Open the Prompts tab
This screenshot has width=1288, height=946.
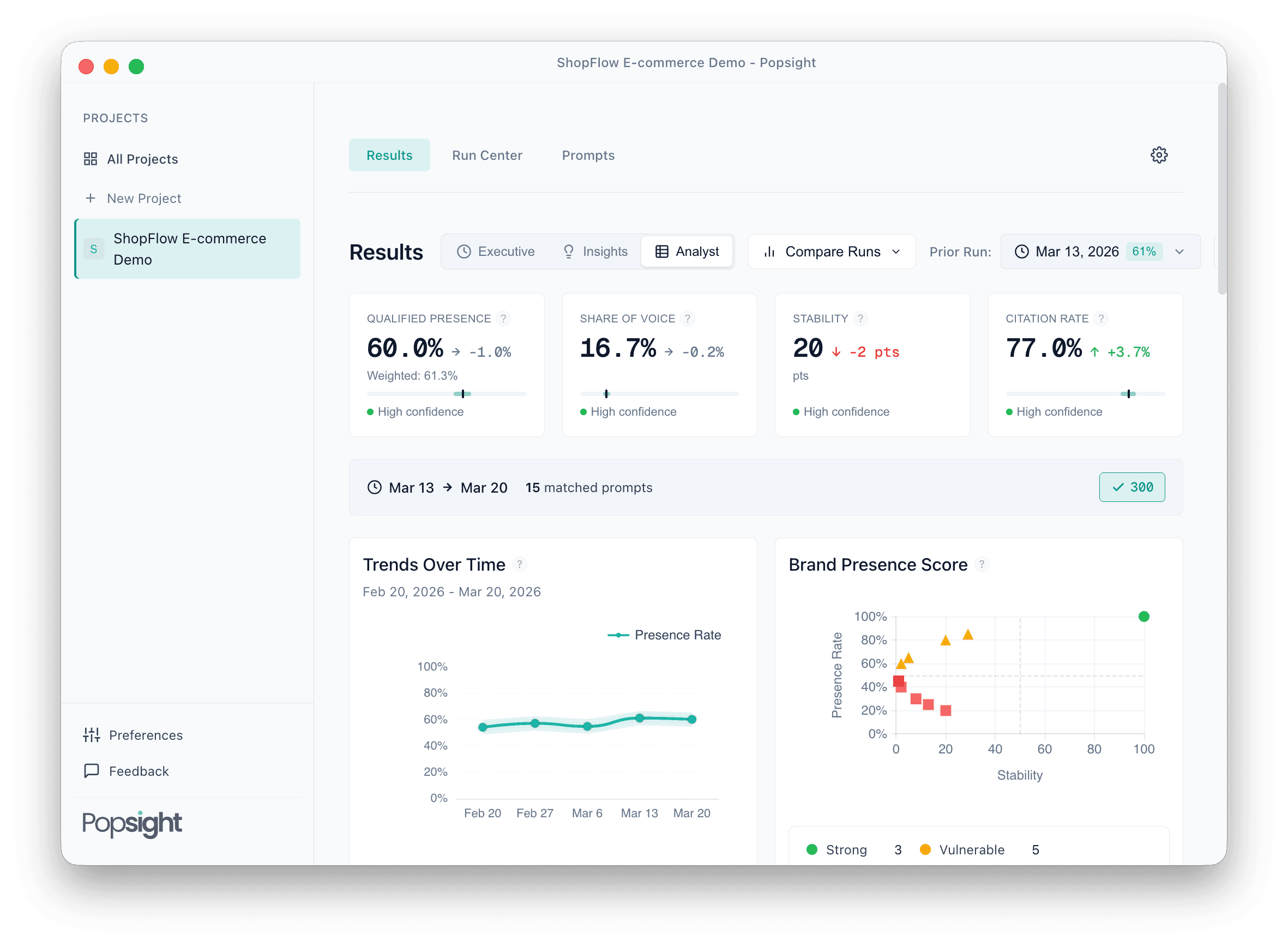(x=588, y=155)
